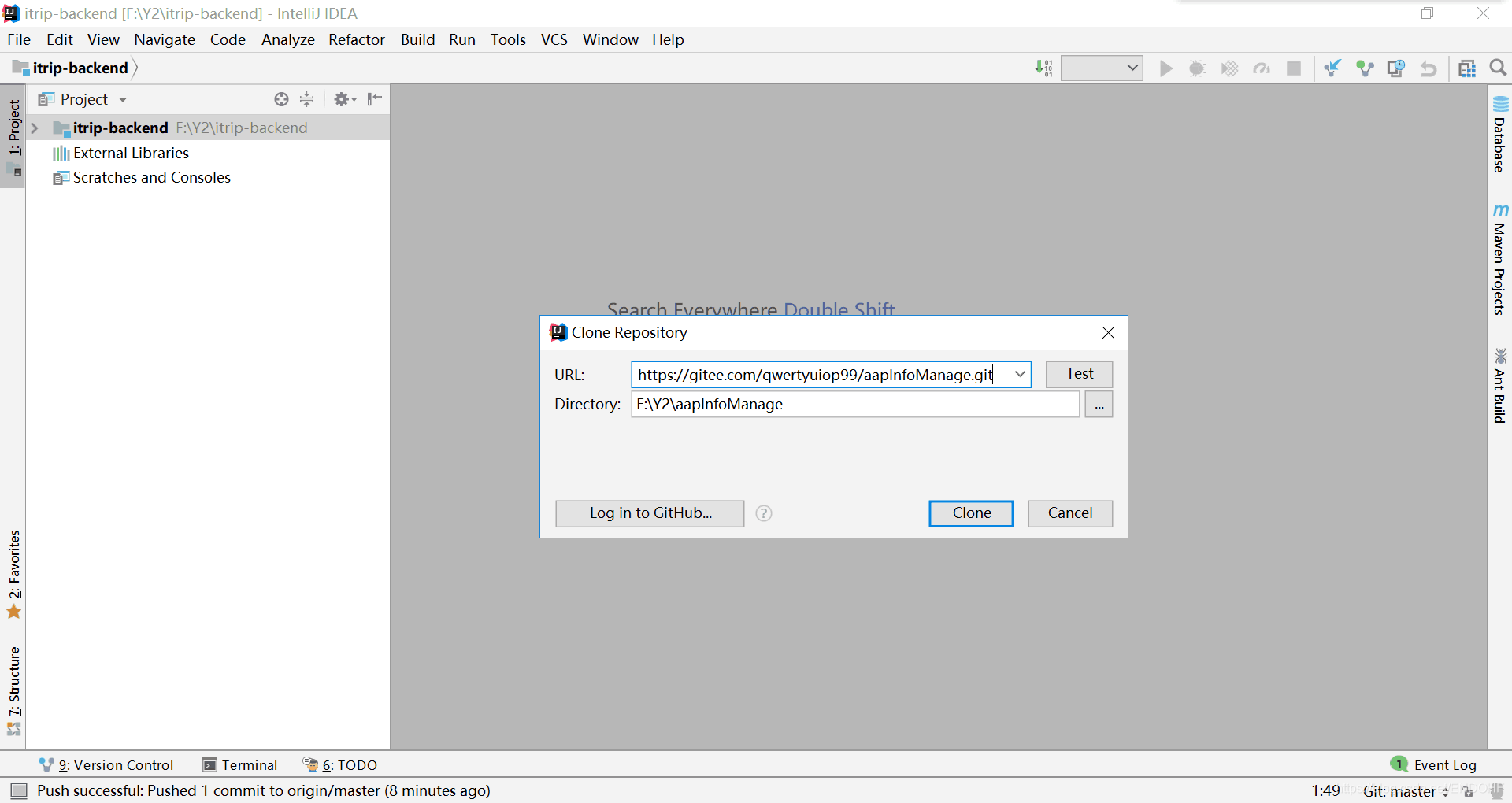
Task: Open the Code menu
Action: pyautogui.click(x=228, y=40)
